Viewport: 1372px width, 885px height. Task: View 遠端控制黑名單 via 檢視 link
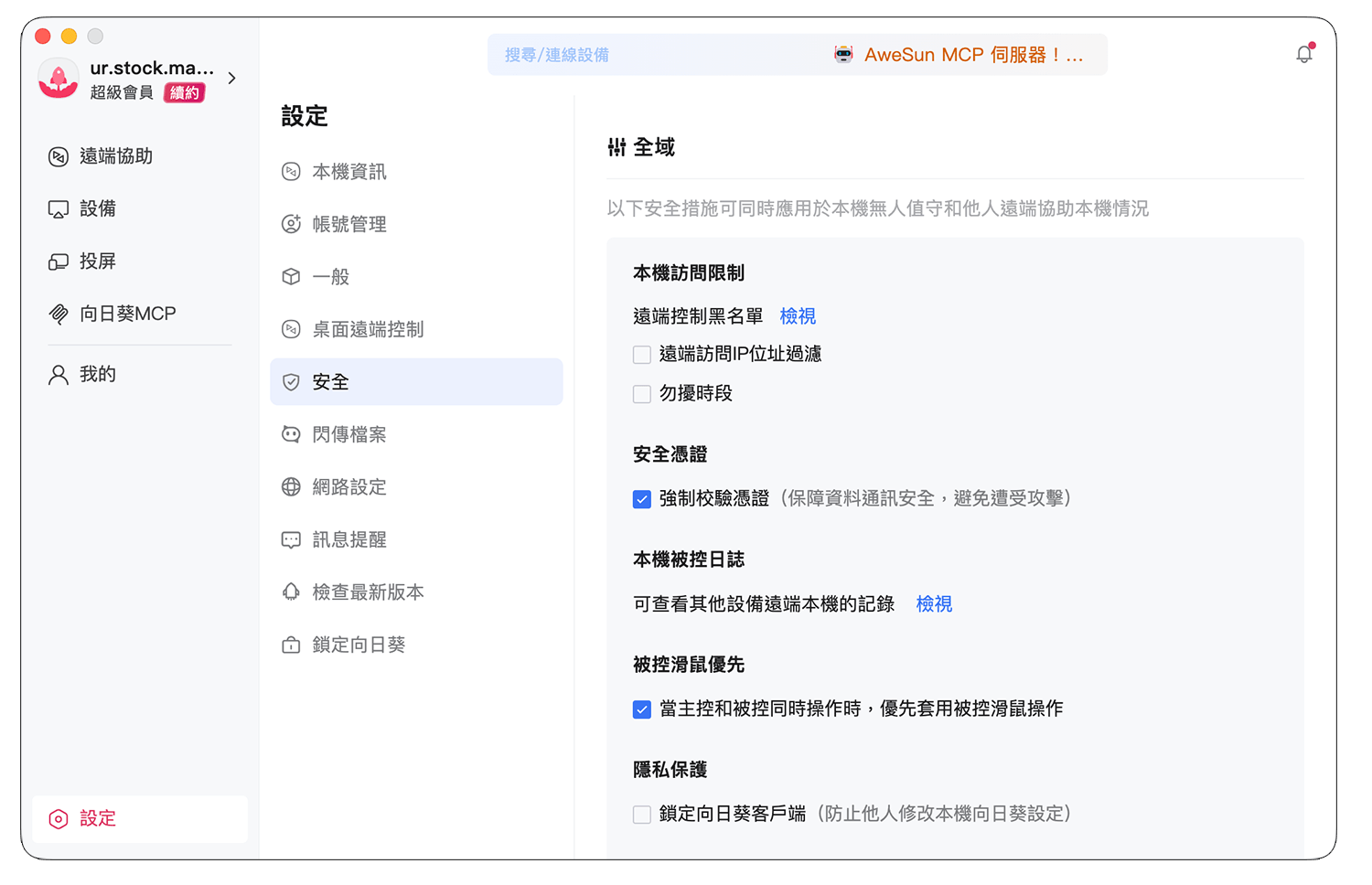[798, 316]
